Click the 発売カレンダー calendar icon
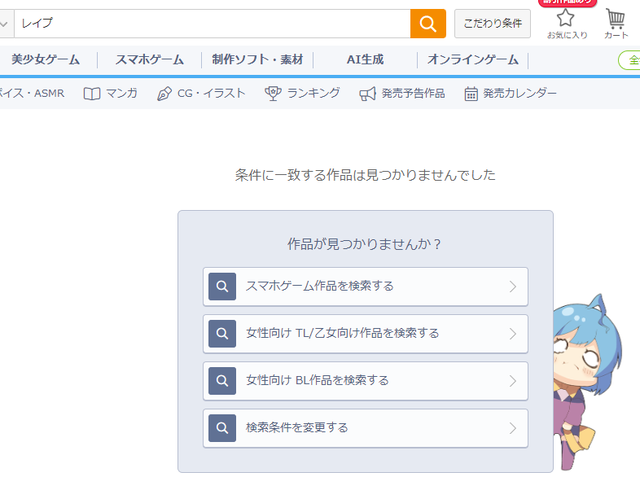Image resolution: width=640 pixels, height=477 pixels. pos(471,93)
